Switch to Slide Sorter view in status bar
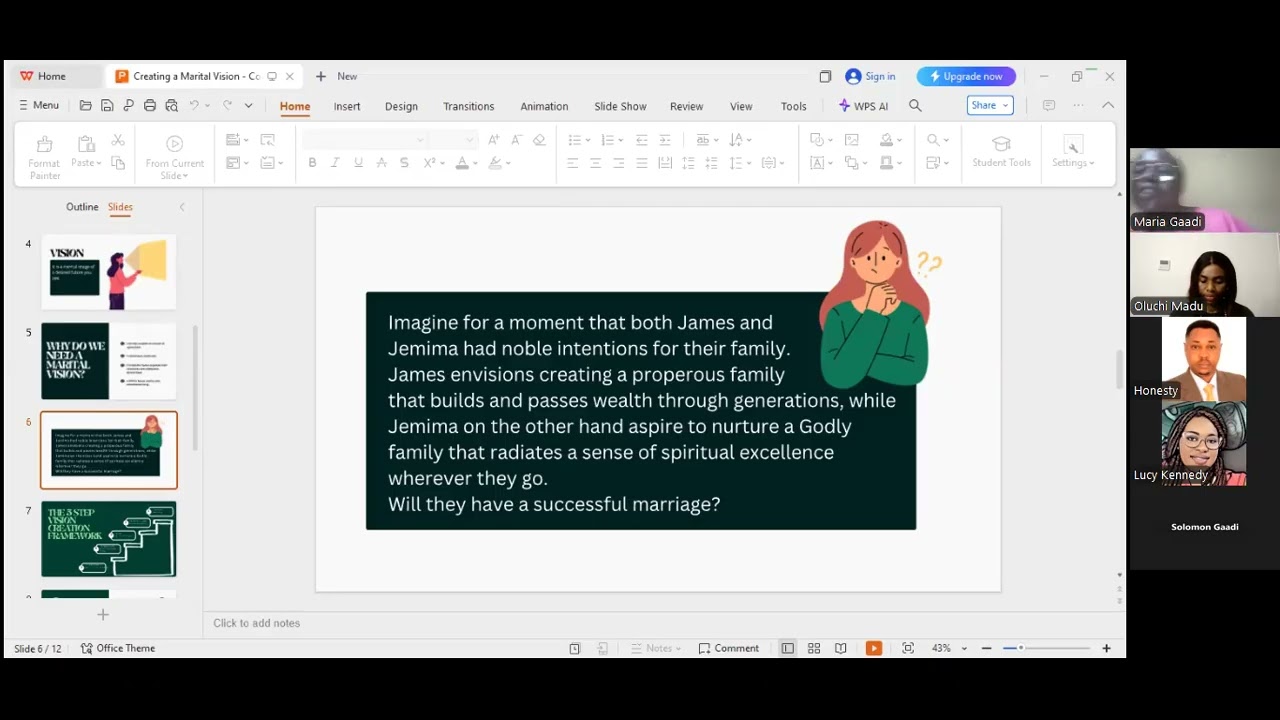The image size is (1280, 720). point(814,648)
